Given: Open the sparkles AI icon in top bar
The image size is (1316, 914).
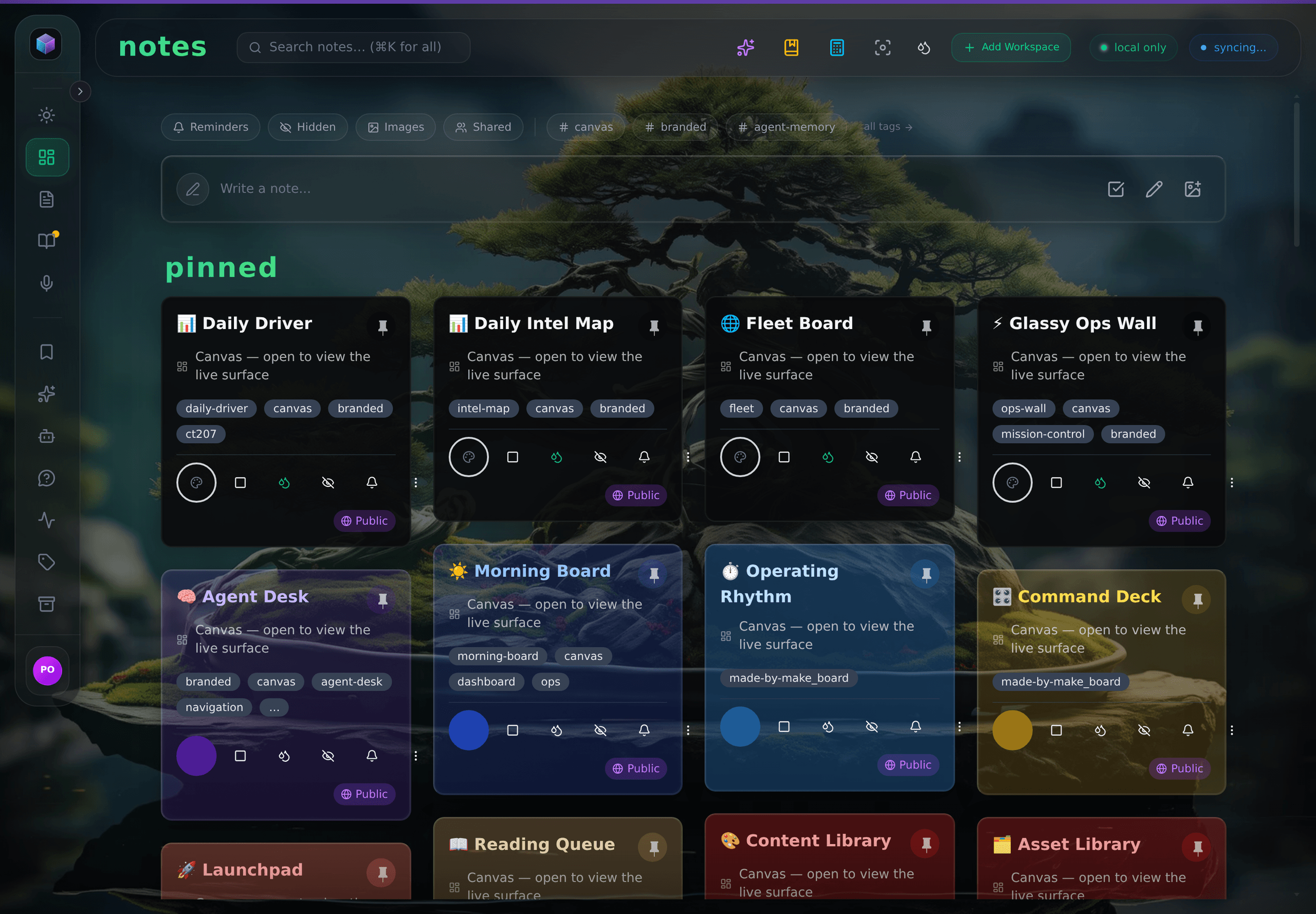Looking at the screenshot, I should point(745,47).
